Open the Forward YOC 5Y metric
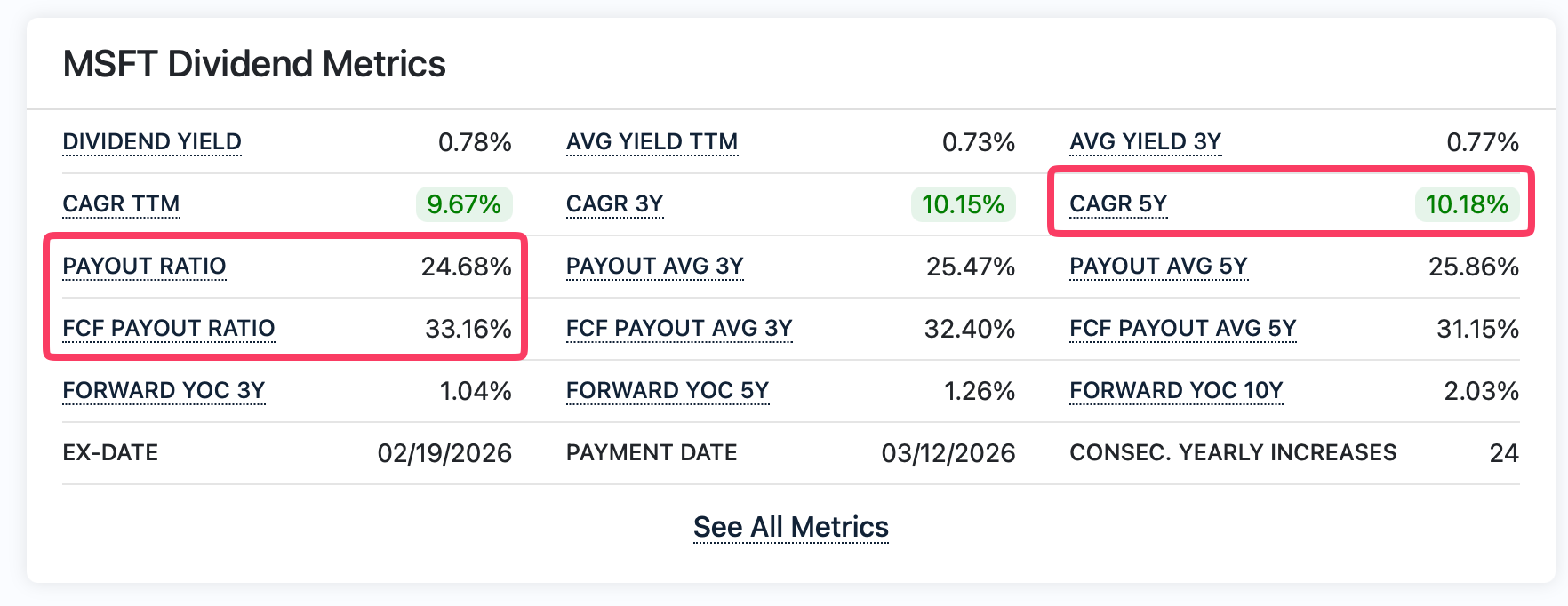1568x606 pixels. point(668,390)
